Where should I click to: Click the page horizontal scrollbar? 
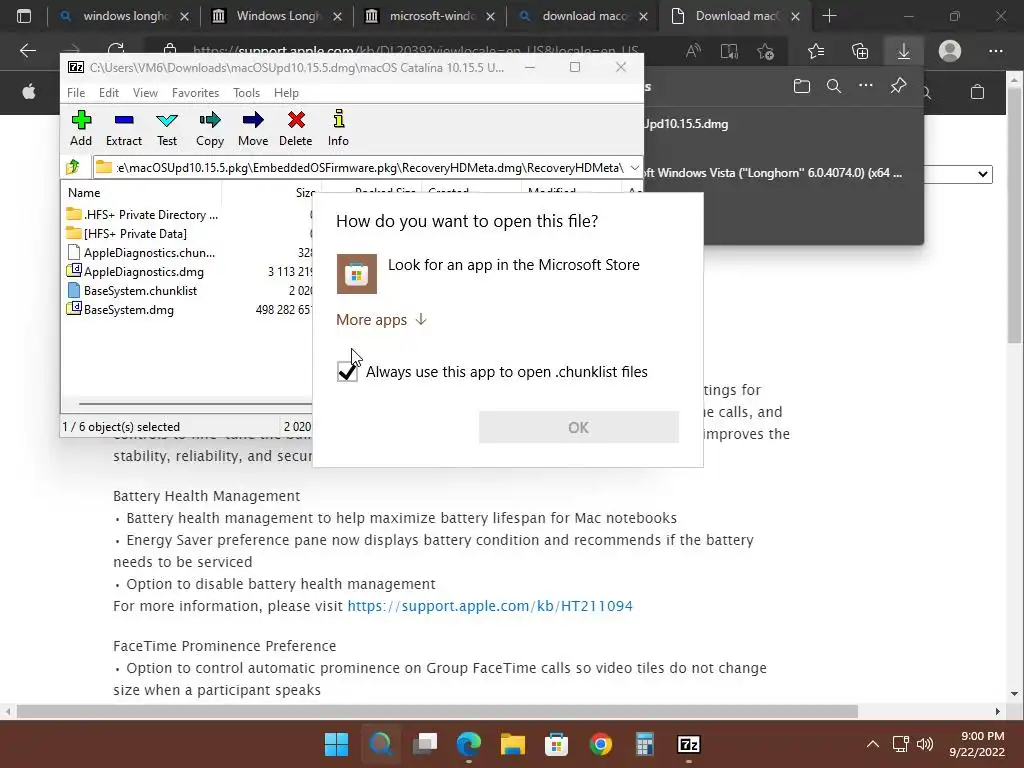437,711
